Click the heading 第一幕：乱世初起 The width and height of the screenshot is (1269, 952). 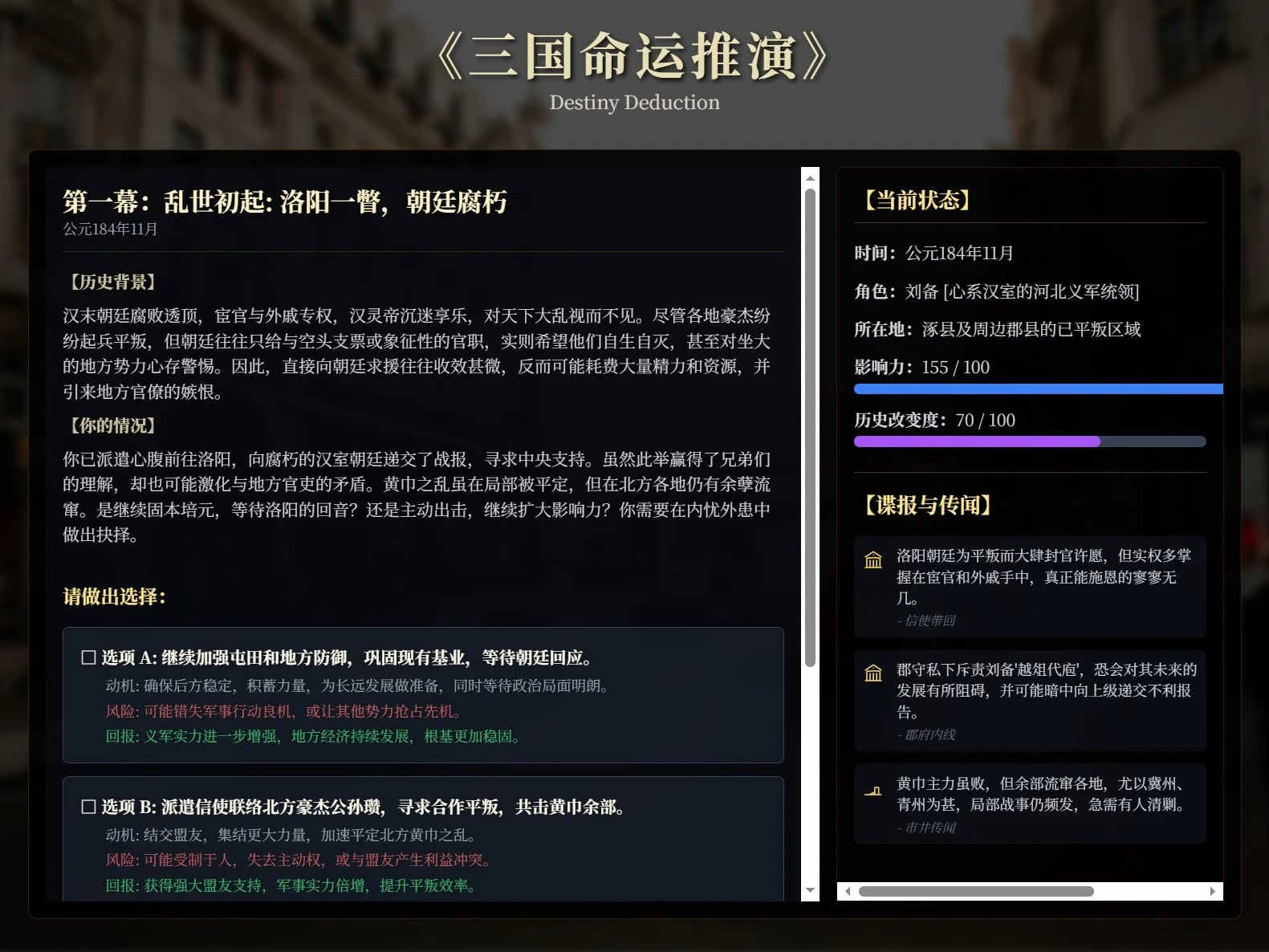coord(285,201)
